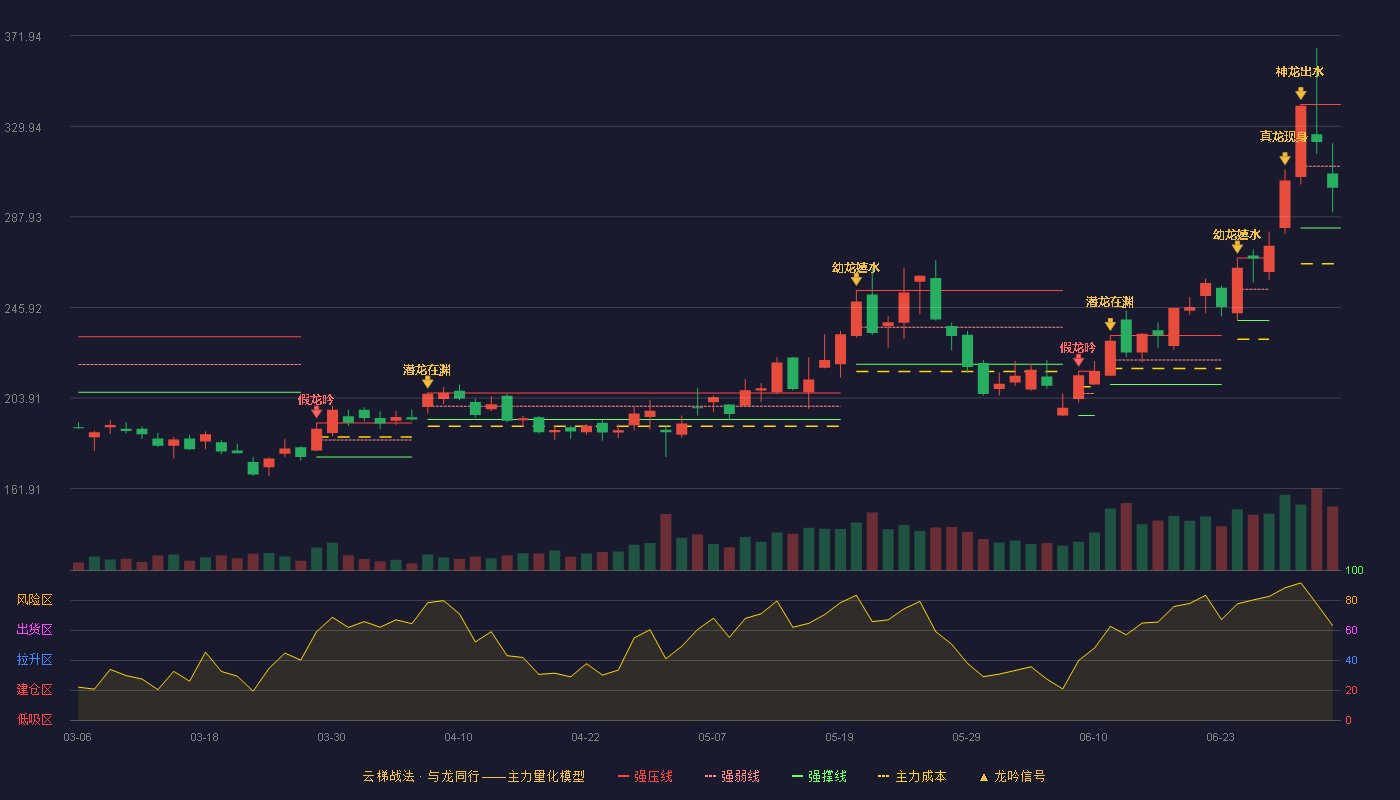The height and width of the screenshot is (800, 1400).
Task: Click the 05-29 date label
Action: 966,737
